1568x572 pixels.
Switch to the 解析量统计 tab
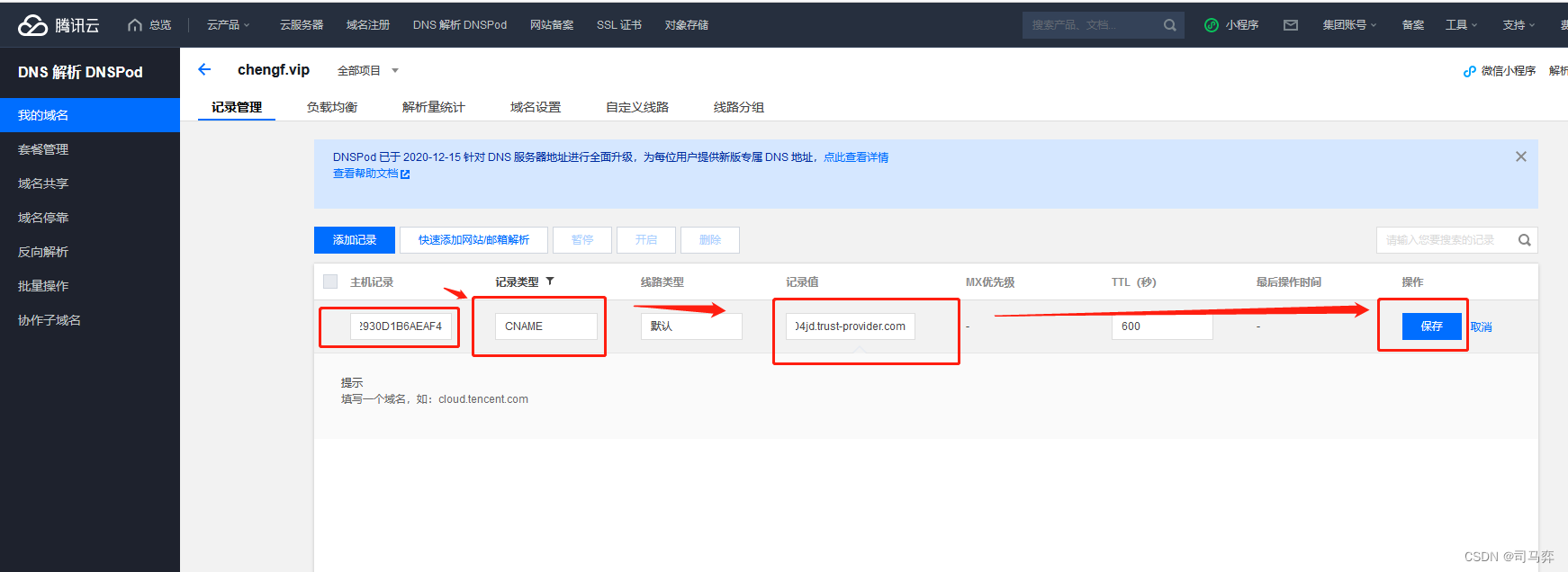click(x=433, y=107)
